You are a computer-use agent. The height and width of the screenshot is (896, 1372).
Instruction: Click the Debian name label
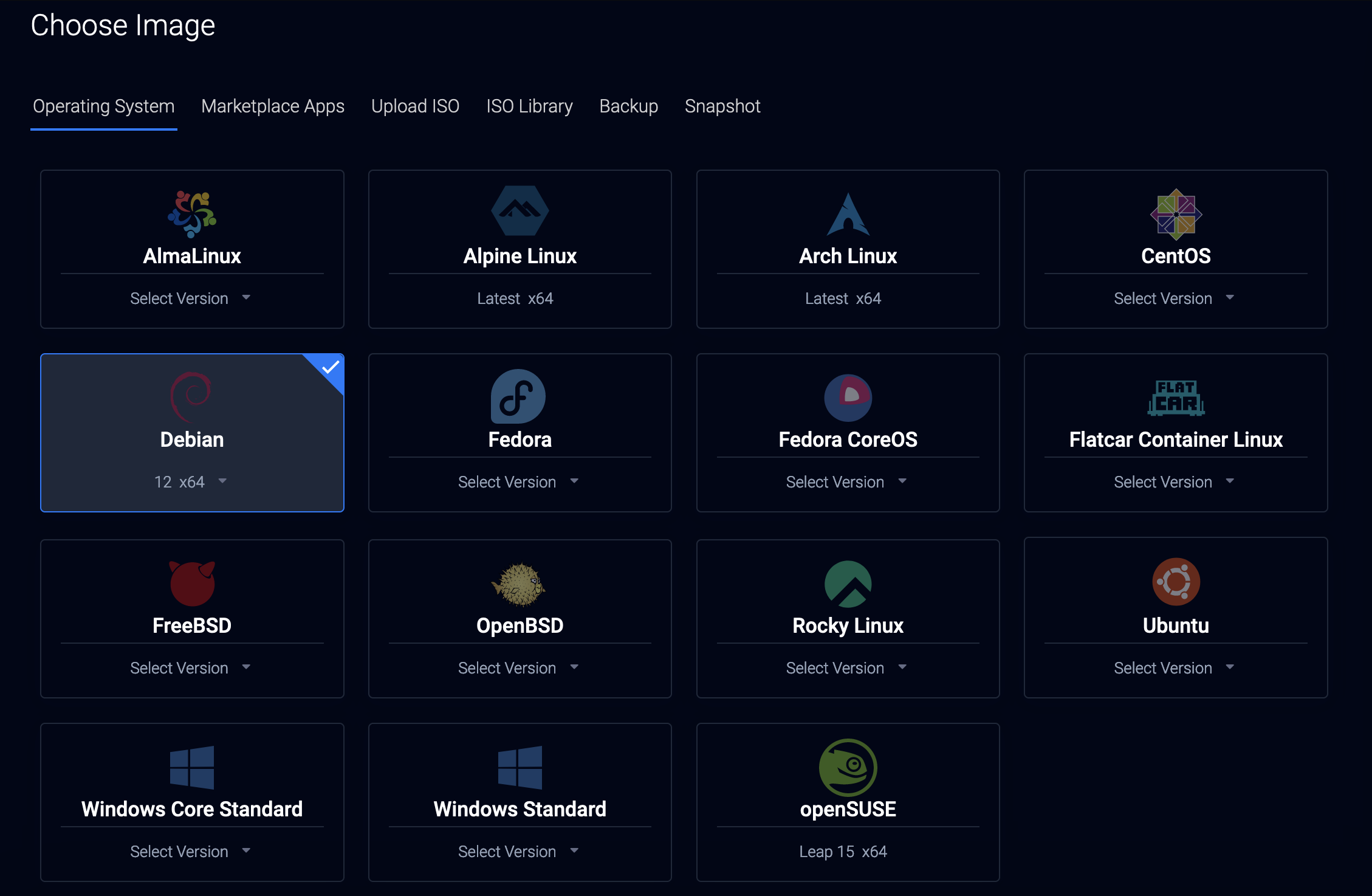pyautogui.click(x=192, y=439)
